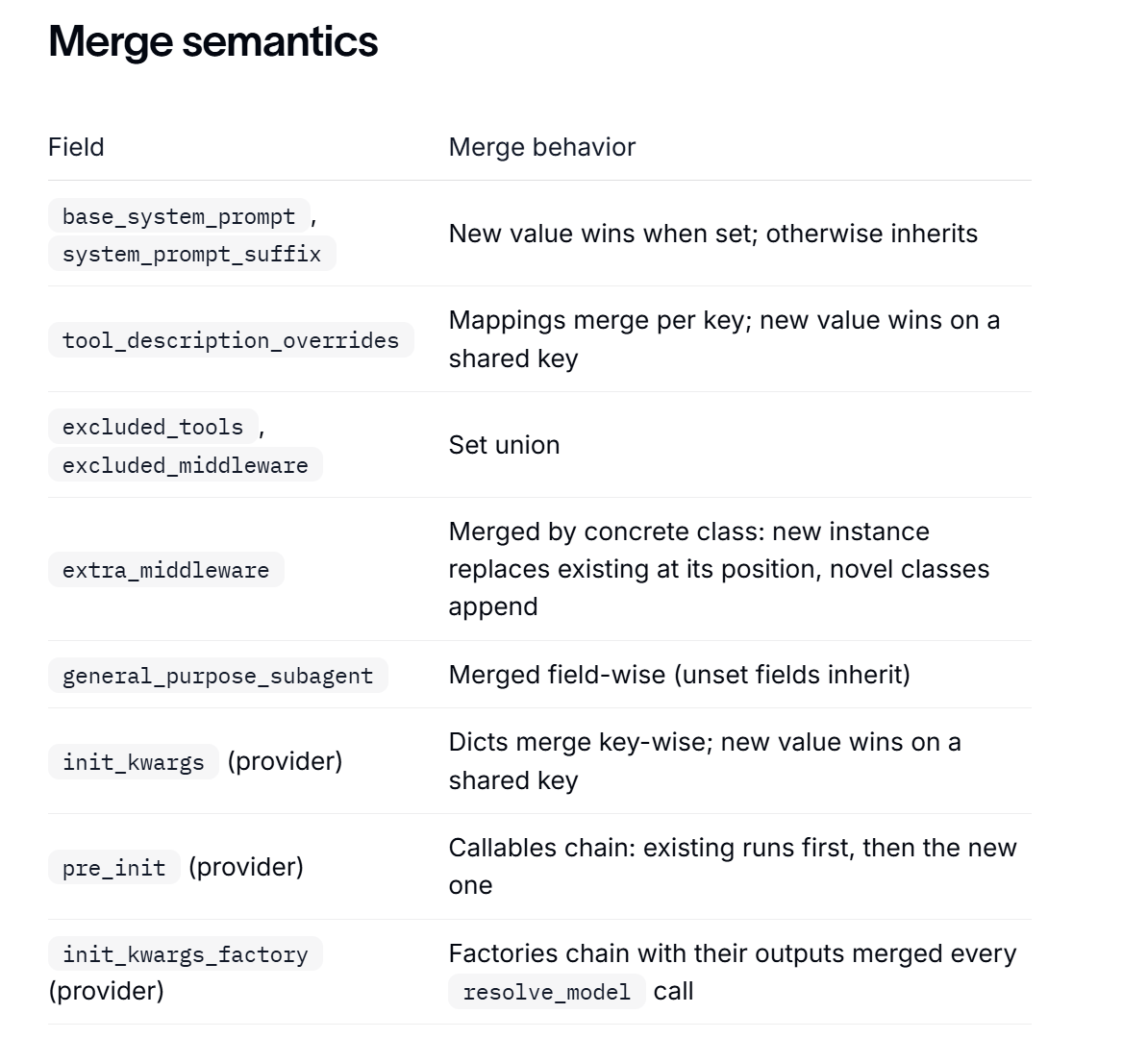Select the base_system_prompt code label
Viewport: 1148px width, 1038px height.
(180, 216)
